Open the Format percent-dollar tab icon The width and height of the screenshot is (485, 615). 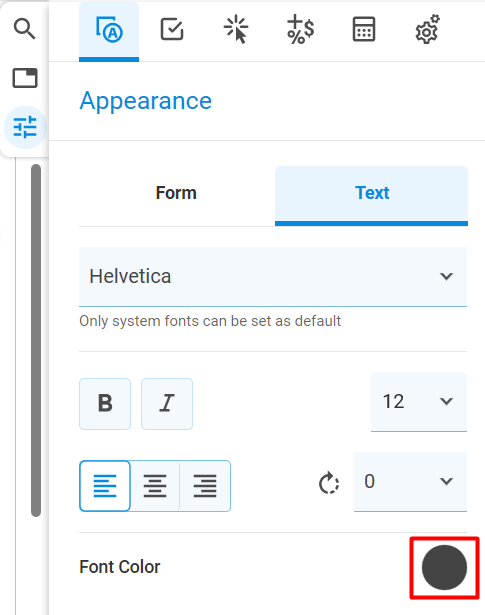click(300, 29)
